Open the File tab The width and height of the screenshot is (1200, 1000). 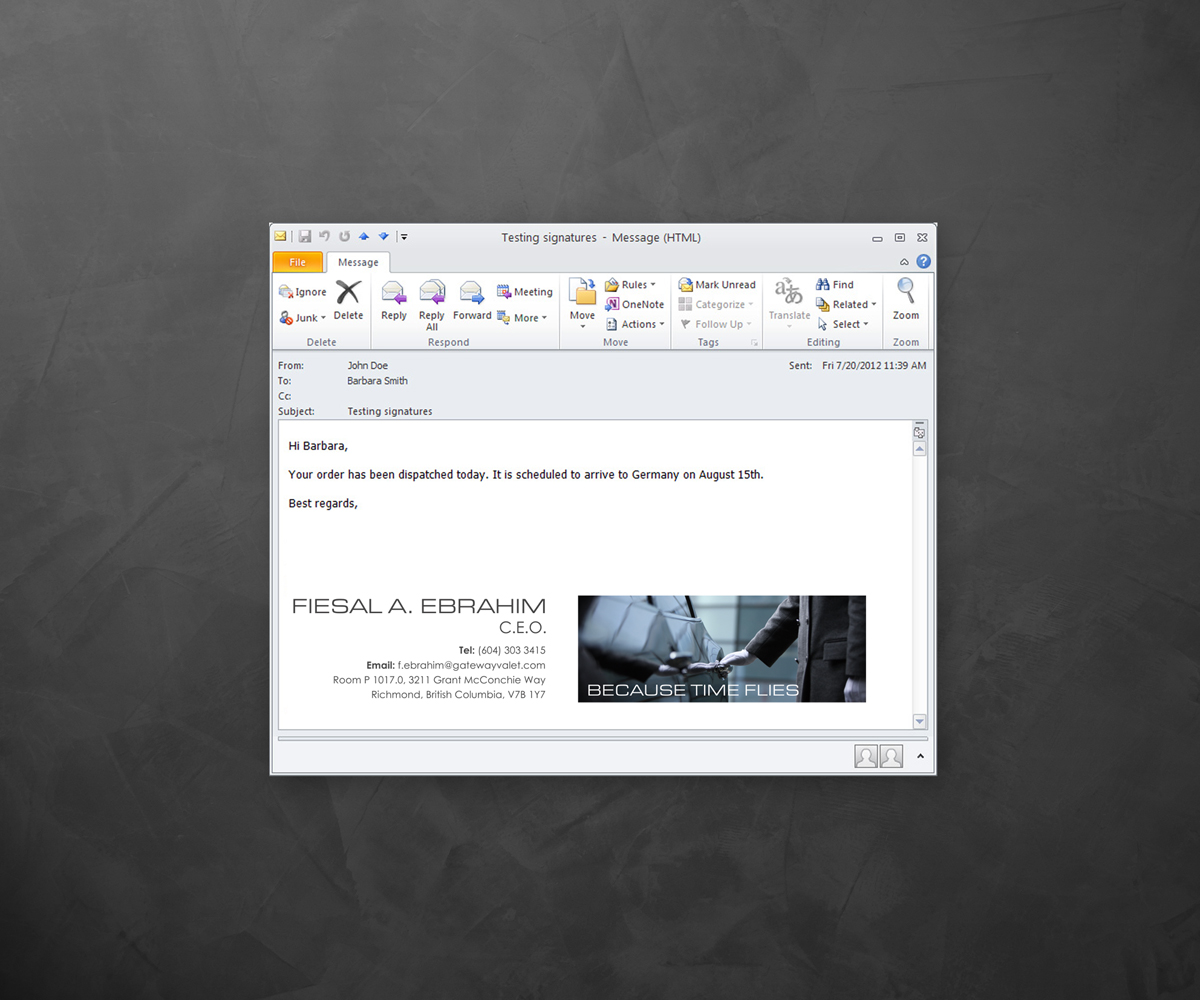(x=298, y=262)
